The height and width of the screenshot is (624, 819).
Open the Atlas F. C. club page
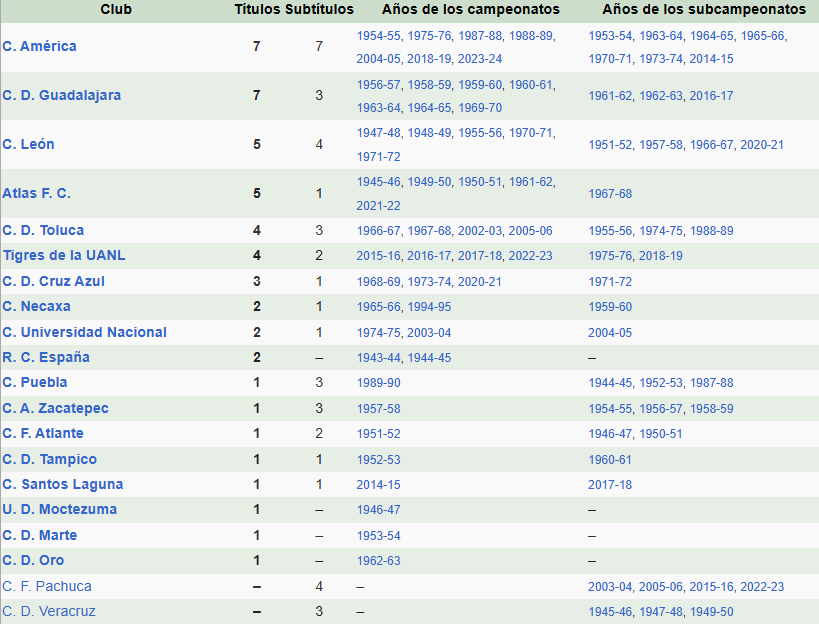(x=36, y=193)
